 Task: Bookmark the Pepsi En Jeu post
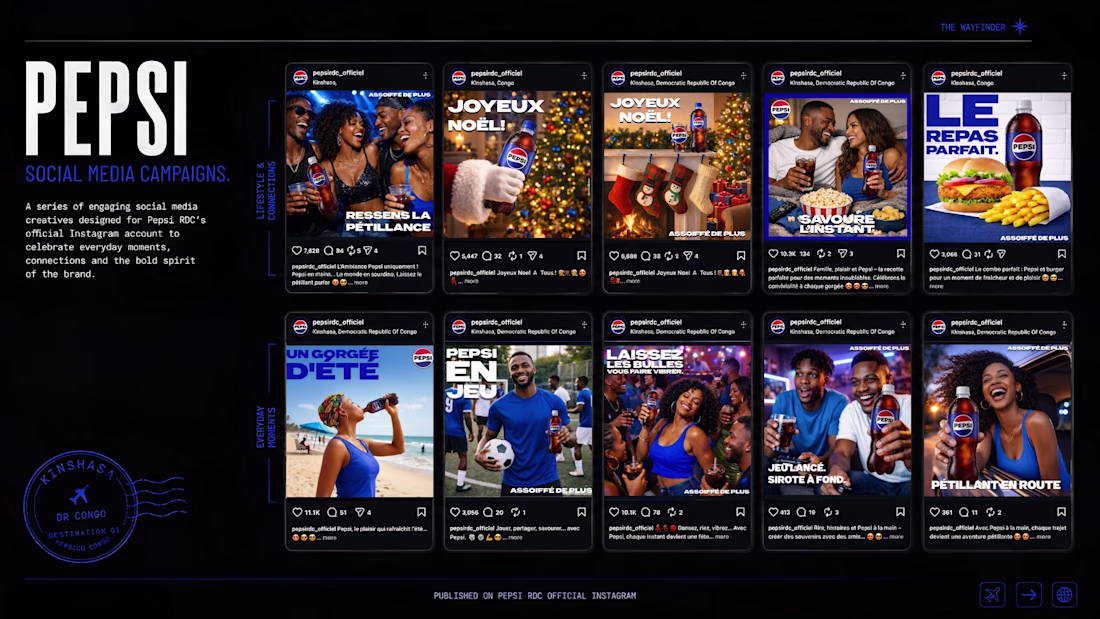click(x=582, y=512)
